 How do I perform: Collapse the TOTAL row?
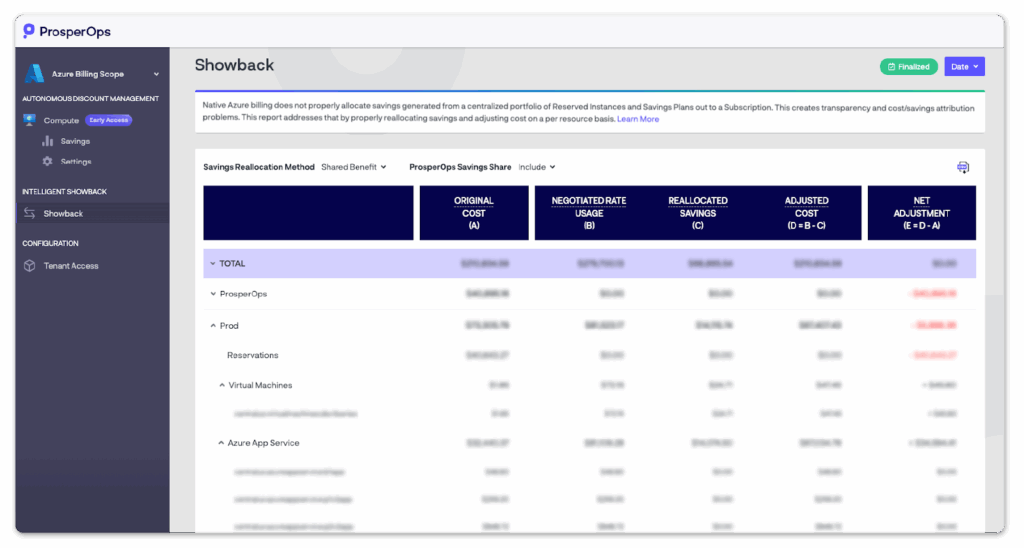tap(213, 264)
